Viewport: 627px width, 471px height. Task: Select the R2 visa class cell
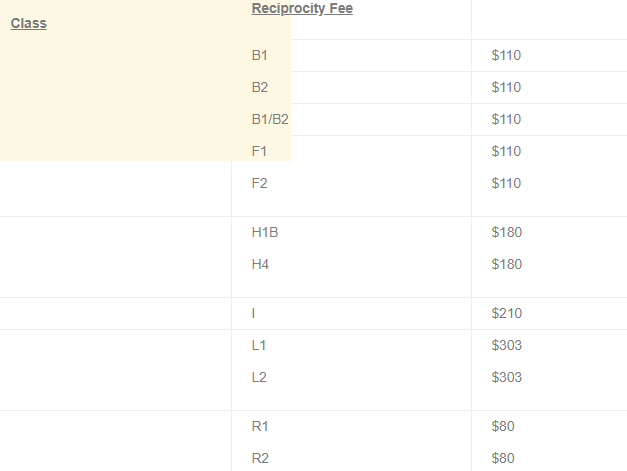point(260,458)
